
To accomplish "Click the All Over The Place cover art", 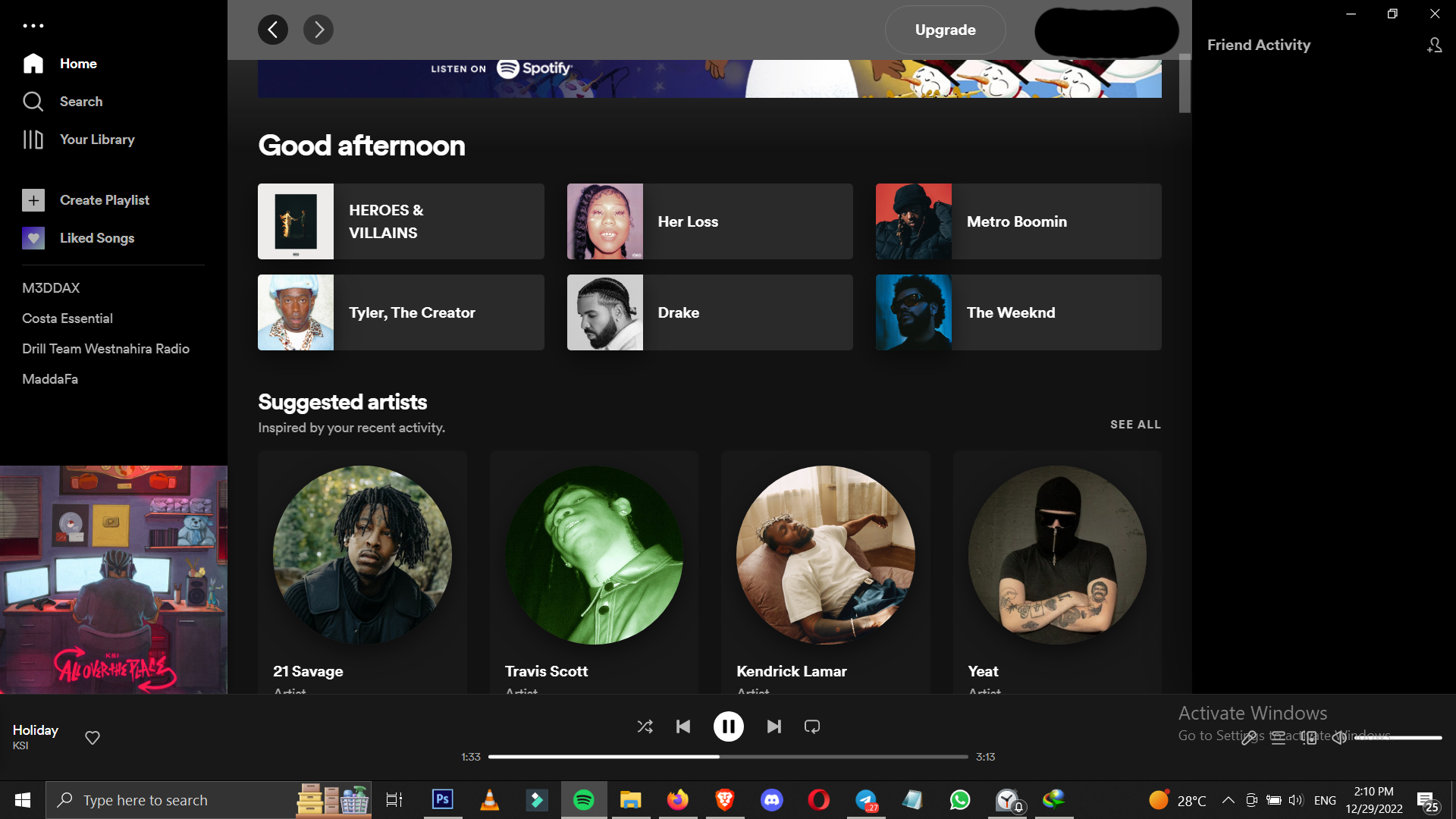I will tap(114, 580).
